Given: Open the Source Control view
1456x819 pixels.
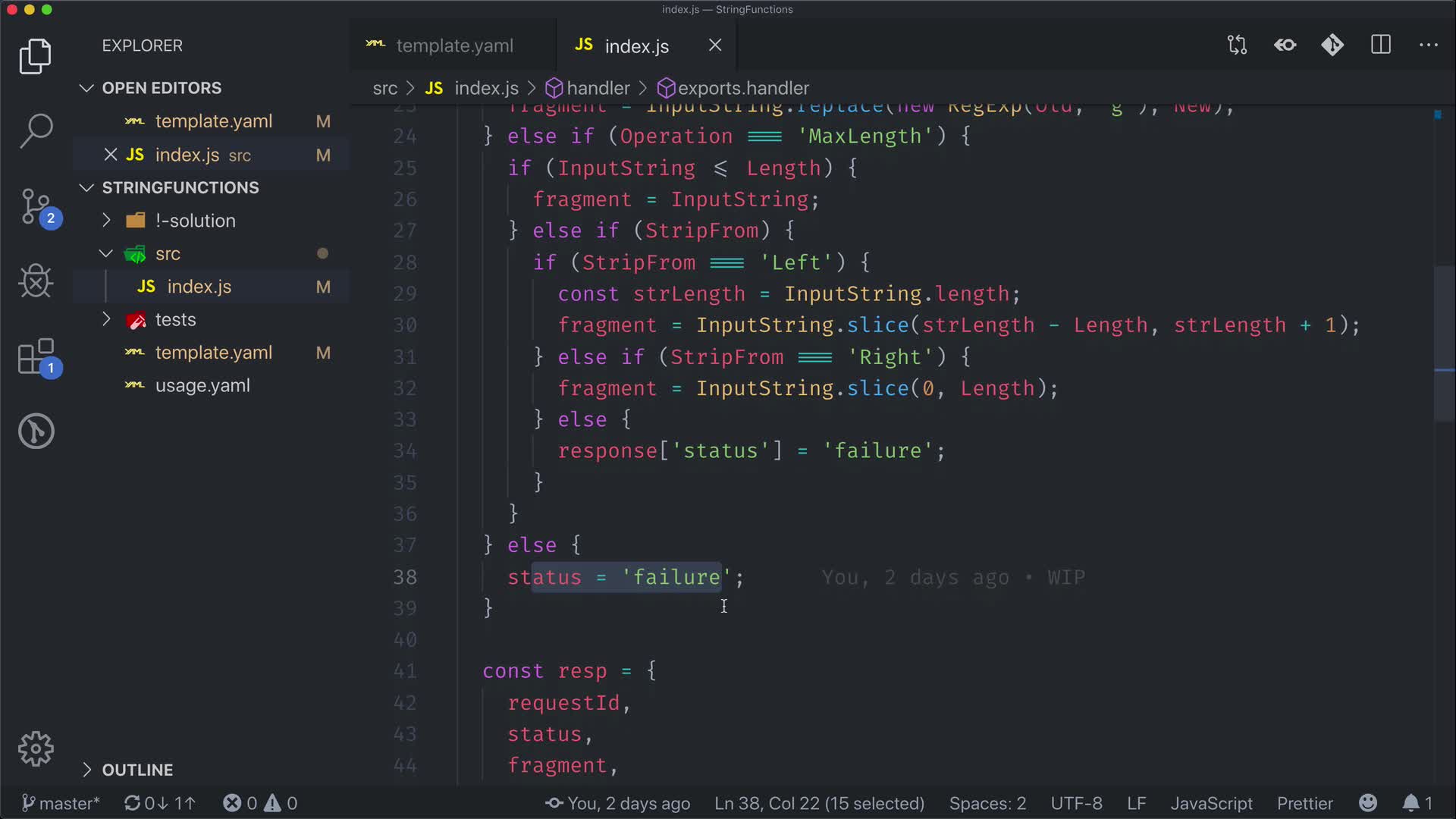Looking at the screenshot, I should pyautogui.click(x=36, y=206).
